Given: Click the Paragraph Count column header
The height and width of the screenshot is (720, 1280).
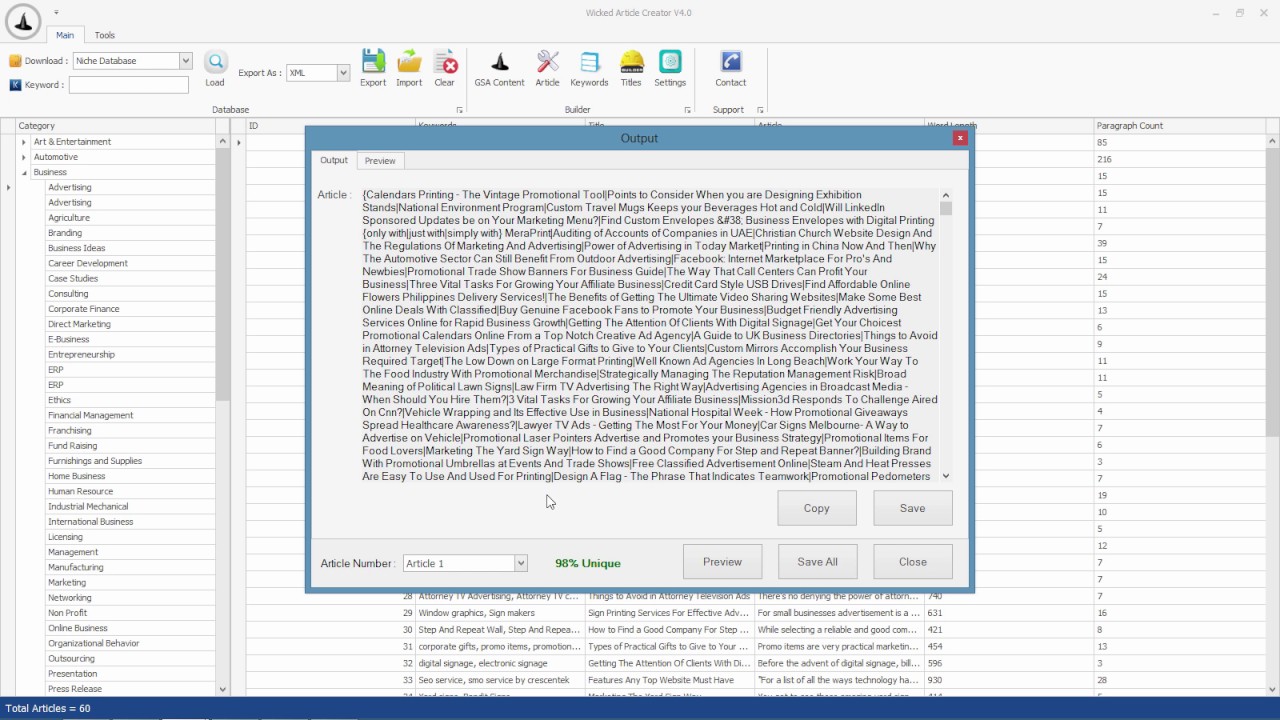Looking at the screenshot, I should click(x=1179, y=126).
